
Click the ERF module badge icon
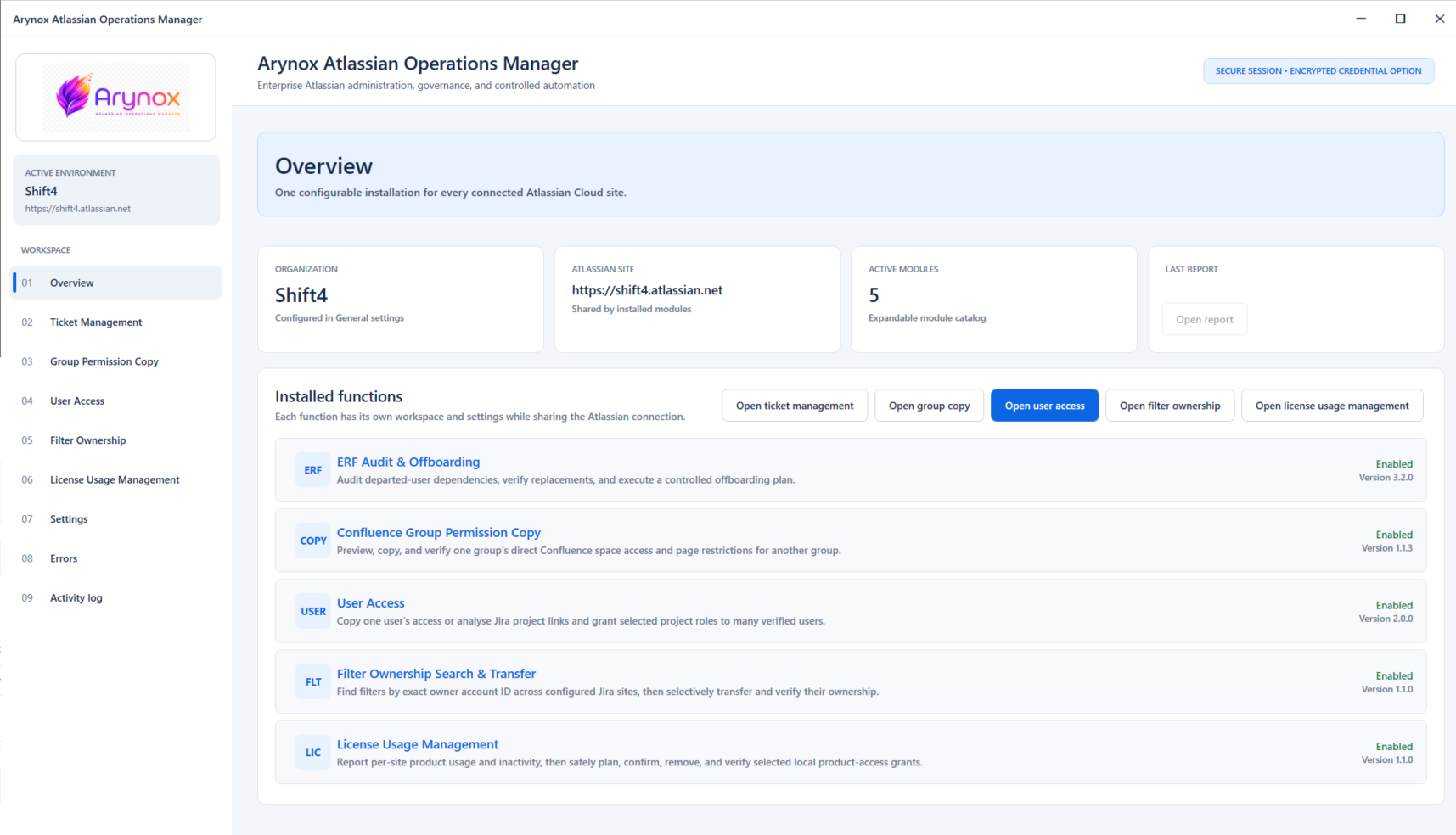pos(312,470)
